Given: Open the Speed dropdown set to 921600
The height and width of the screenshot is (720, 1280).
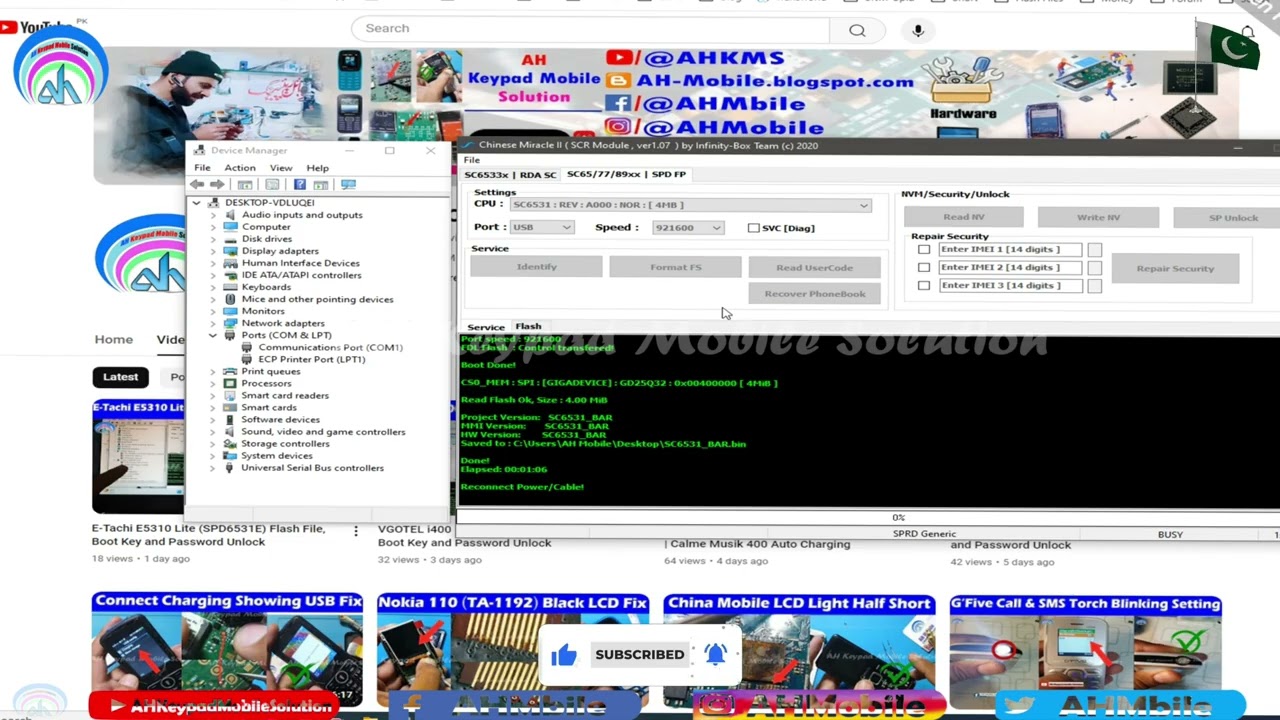Looking at the screenshot, I should pyautogui.click(x=687, y=228).
